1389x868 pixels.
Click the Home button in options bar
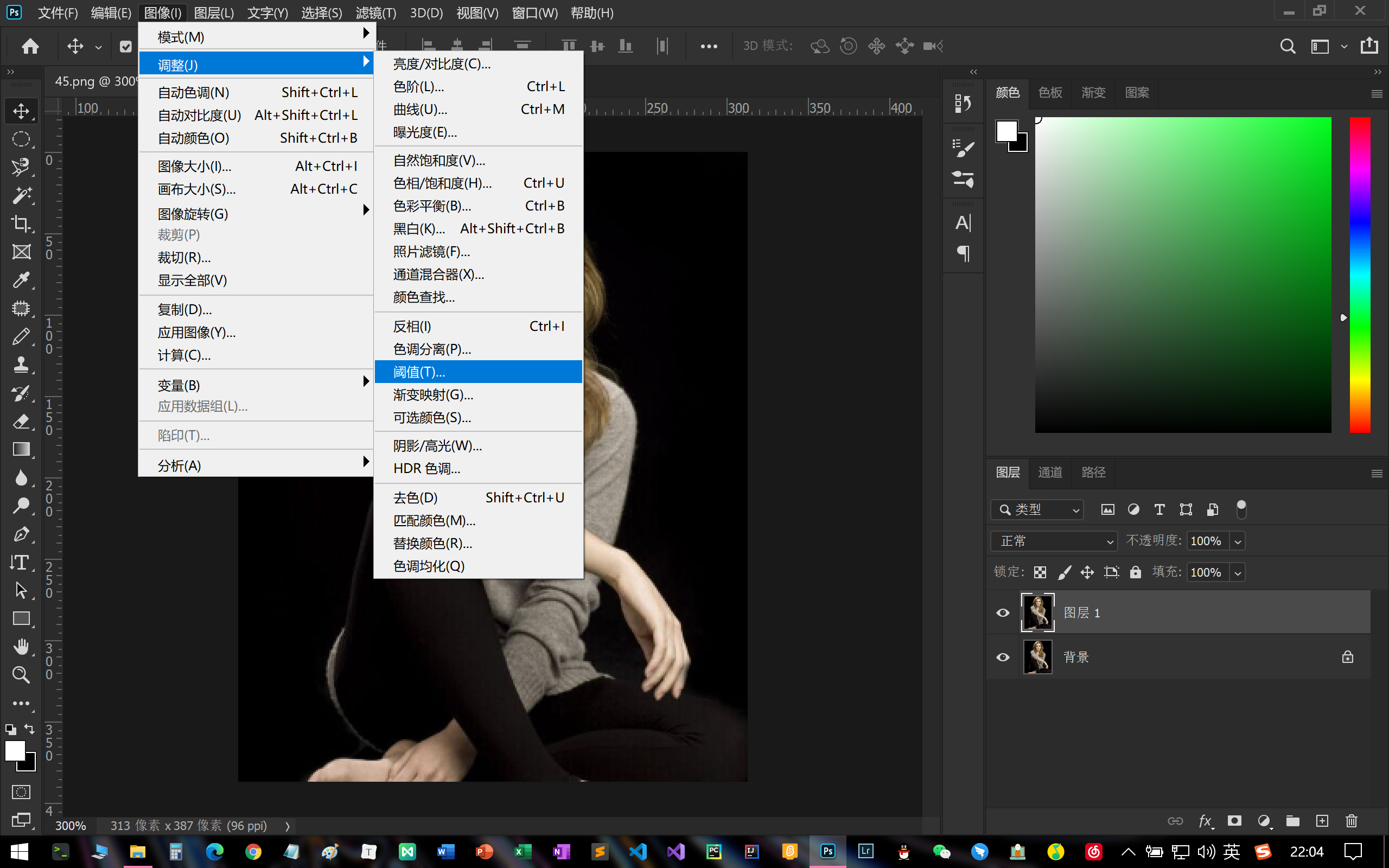point(30,46)
